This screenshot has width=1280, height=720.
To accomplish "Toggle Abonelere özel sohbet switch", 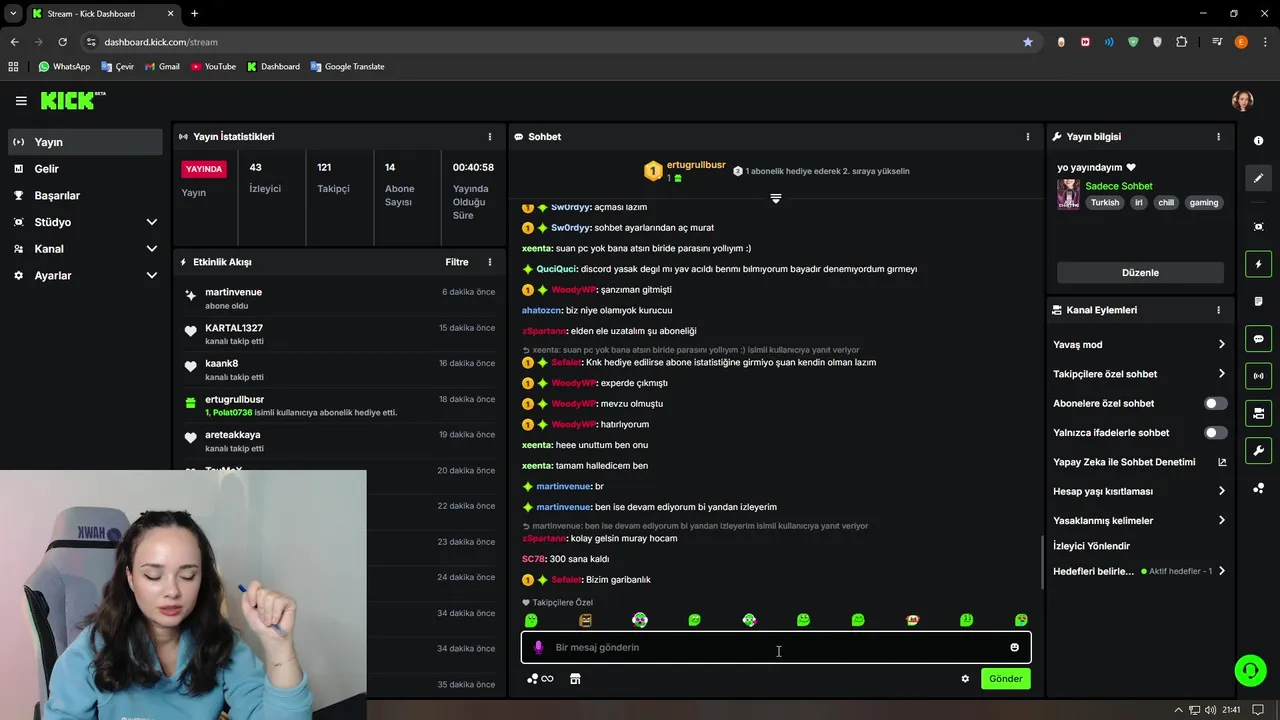I will [1215, 403].
